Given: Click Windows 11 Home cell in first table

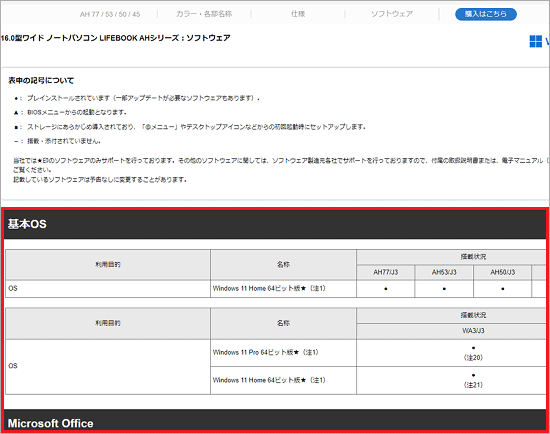Looking at the screenshot, I should pyautogui.click(x=283, y=288).
